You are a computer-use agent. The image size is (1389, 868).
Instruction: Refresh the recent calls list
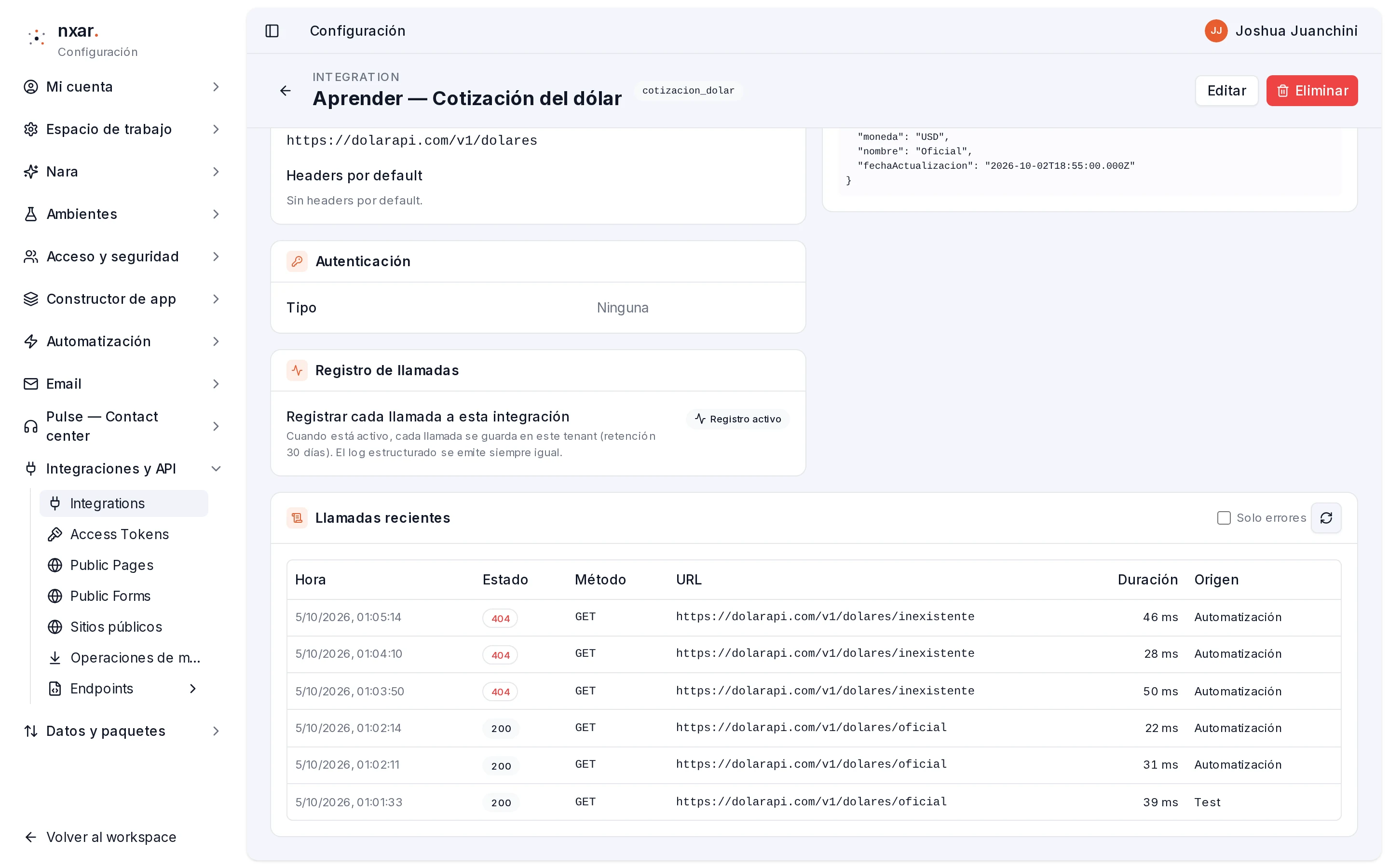[x=1326, y=518]
